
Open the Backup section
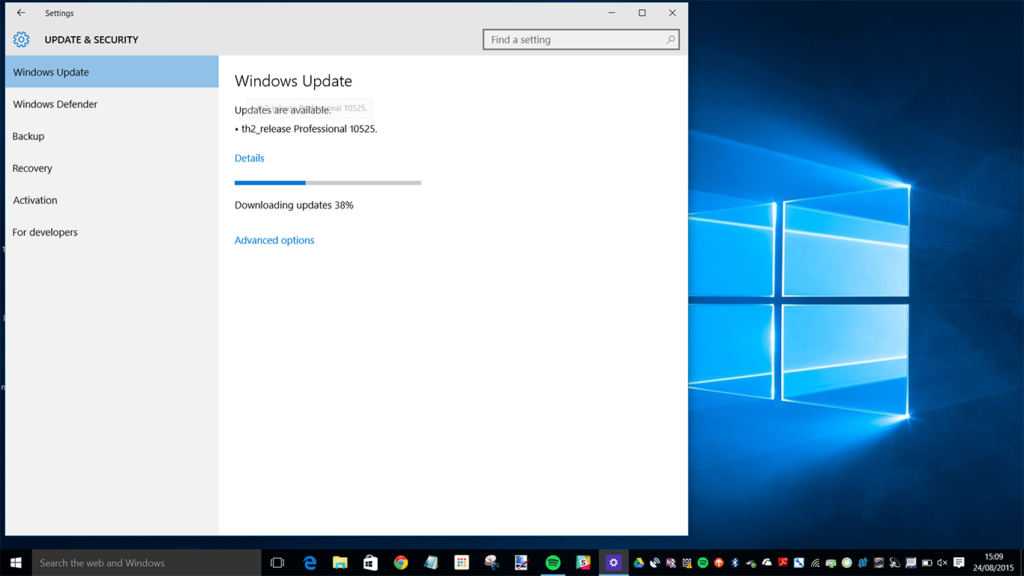30,136
